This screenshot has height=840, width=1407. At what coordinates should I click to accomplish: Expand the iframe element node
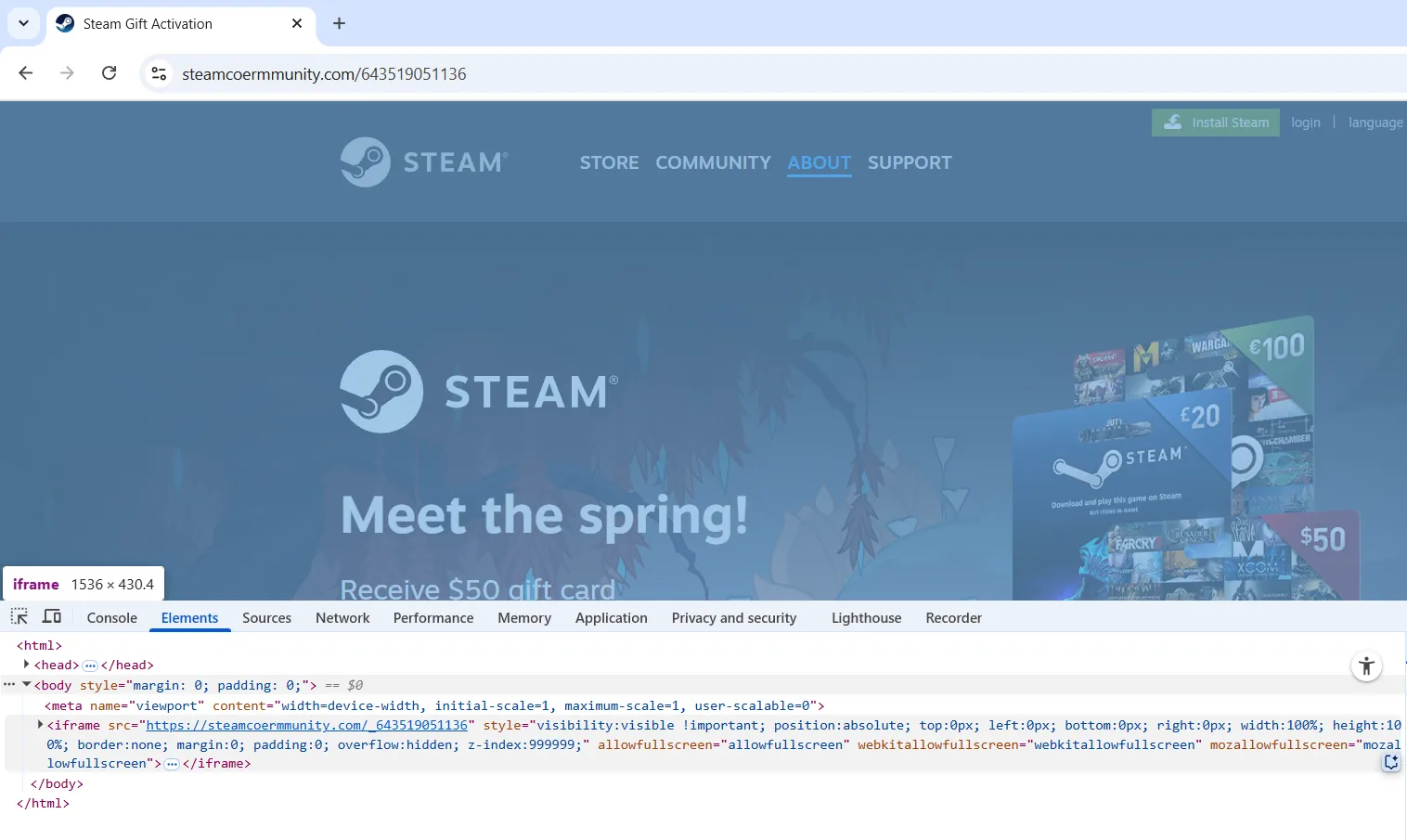coord(40,725)
